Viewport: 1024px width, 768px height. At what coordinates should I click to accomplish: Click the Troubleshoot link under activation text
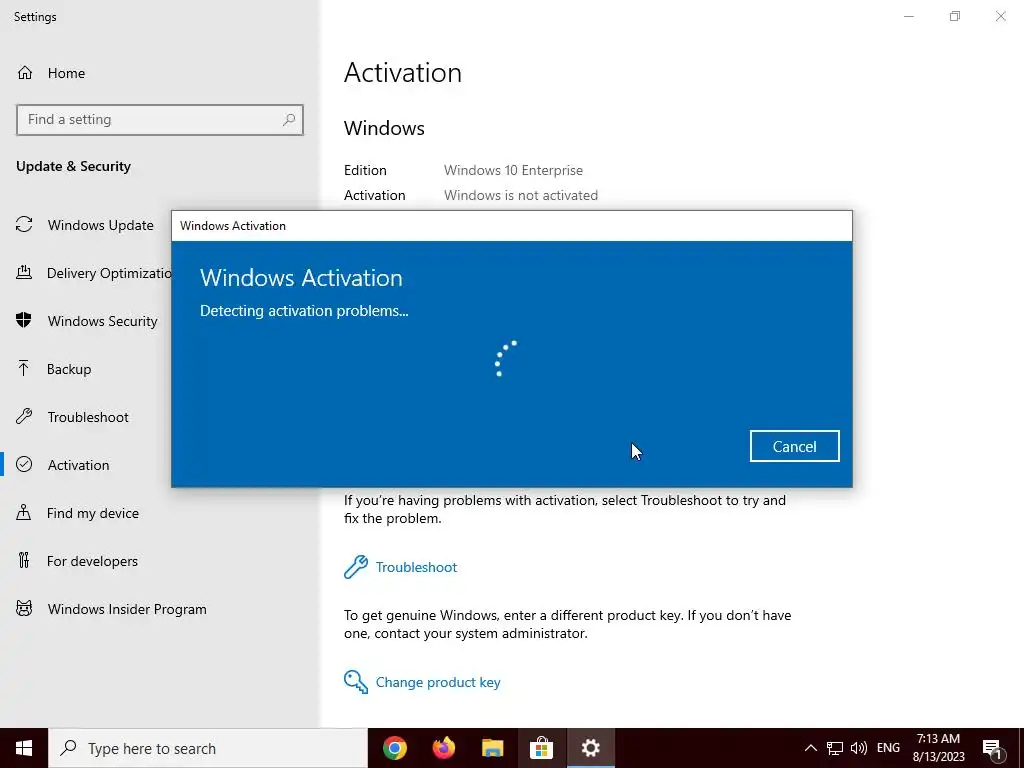[416, 567]
